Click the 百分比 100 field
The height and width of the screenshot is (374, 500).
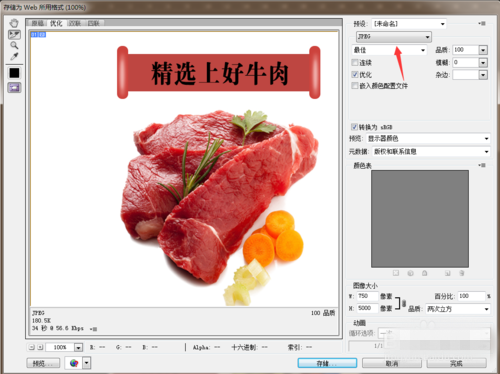[x=471, y=296]
